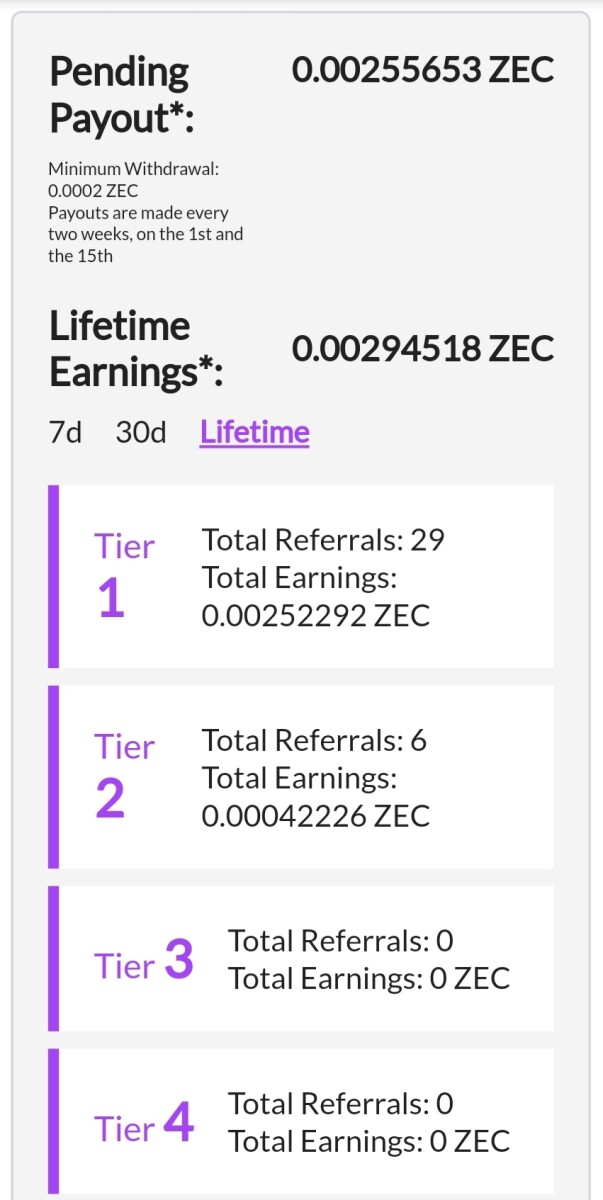Image resolution: width=603 pixels, height=1200 pixels.
Task: Click the payout schedule note text
Action: pos(146,234)
